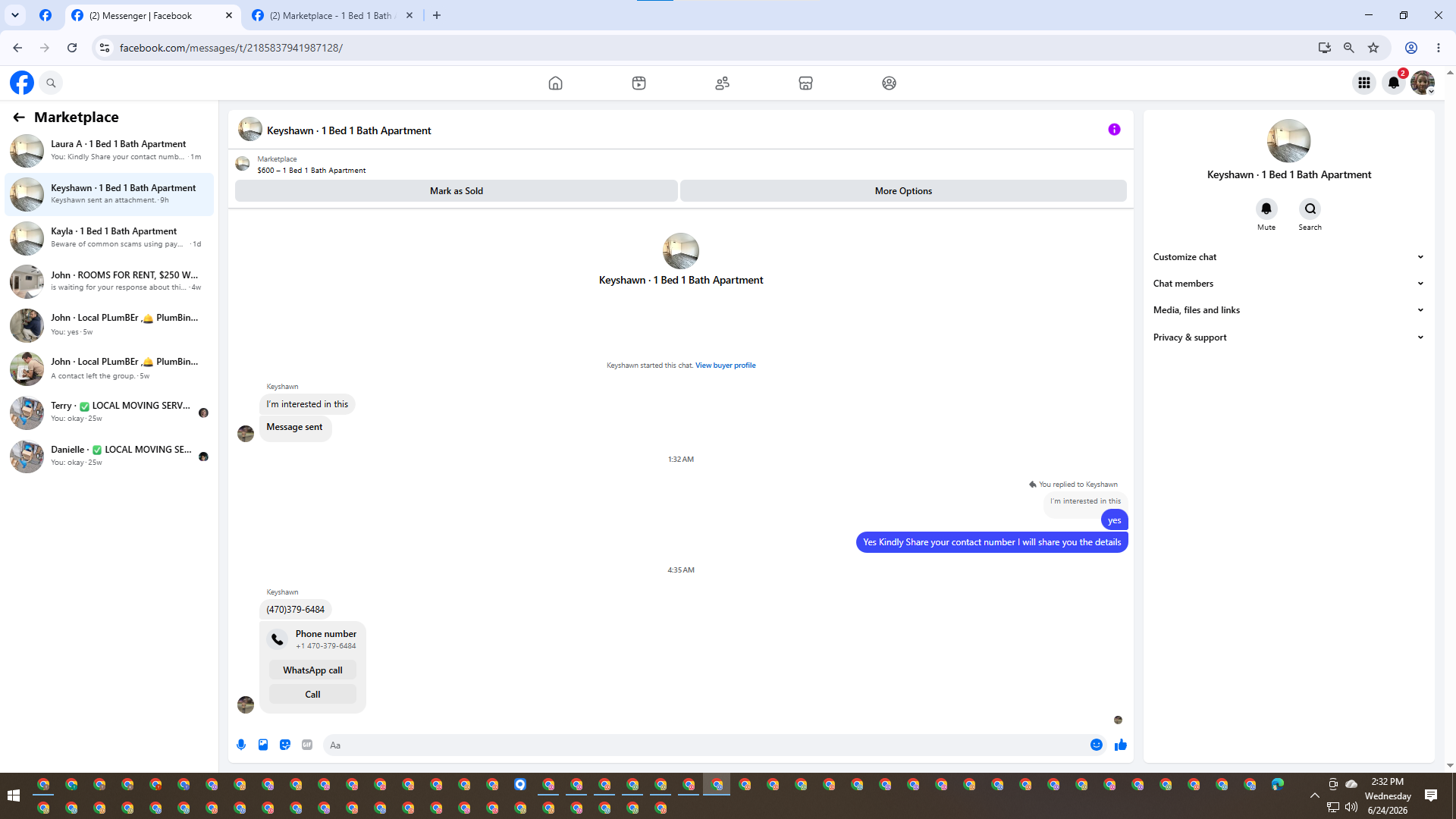This screenshot has width=1456, height=819.
Task: Choose a sticker from the sticker icon
Action: coord(285,745)
